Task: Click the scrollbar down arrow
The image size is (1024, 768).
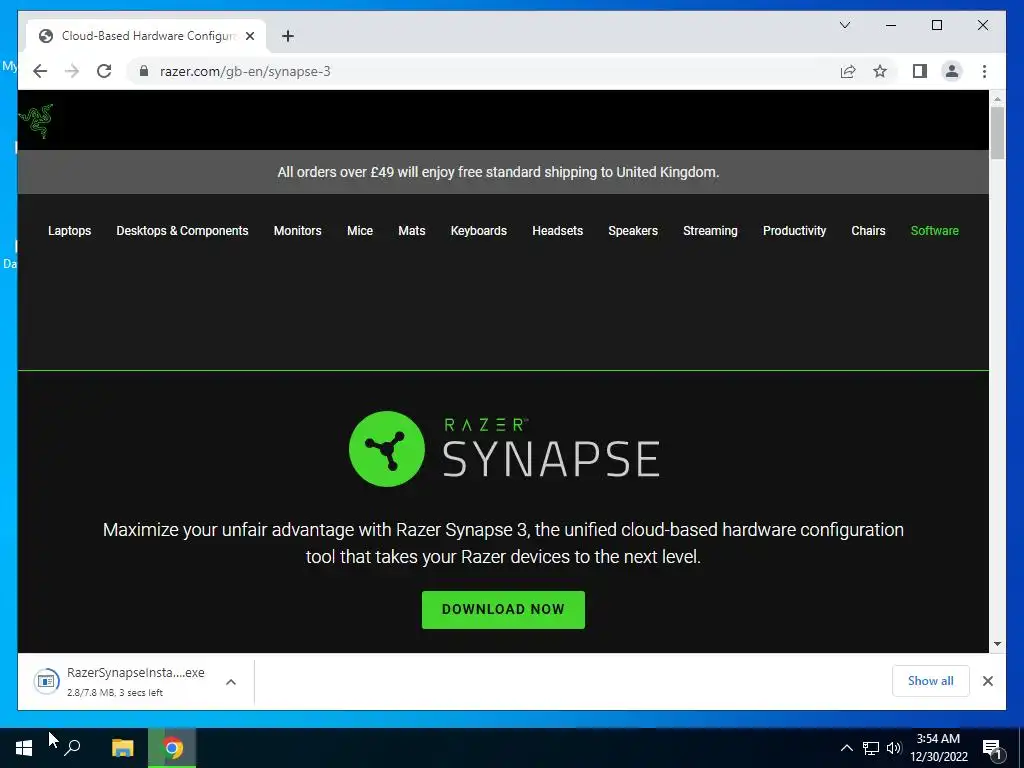Action: pyautogui.click(x=997, y=644)
